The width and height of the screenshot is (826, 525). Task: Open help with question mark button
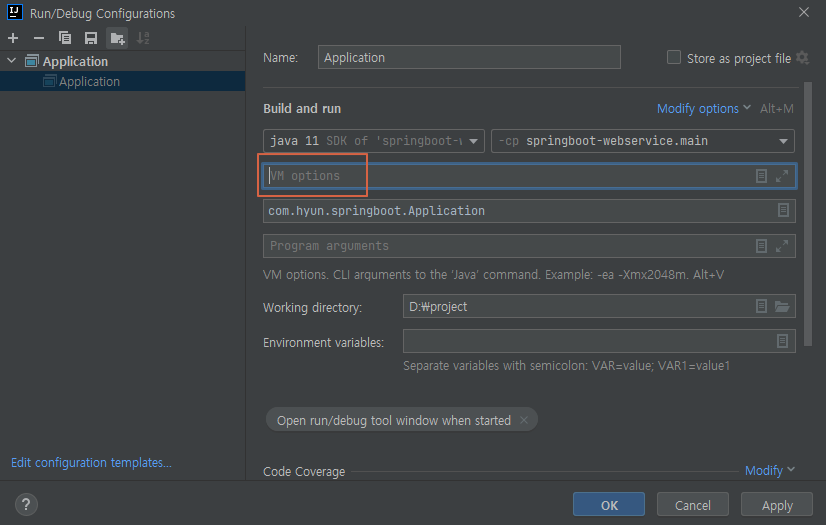coord(26,504)
